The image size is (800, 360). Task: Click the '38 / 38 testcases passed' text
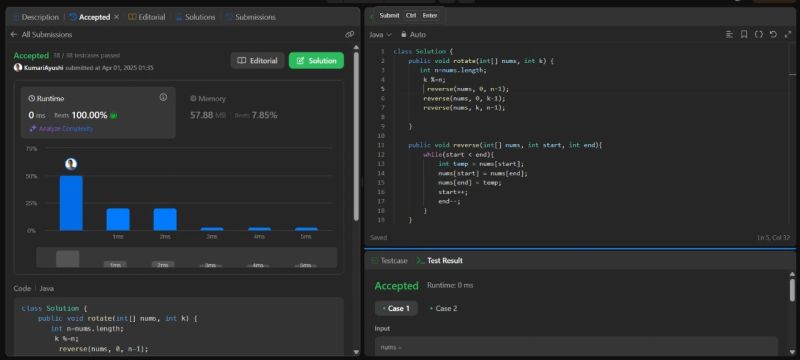tap(87, 55)
